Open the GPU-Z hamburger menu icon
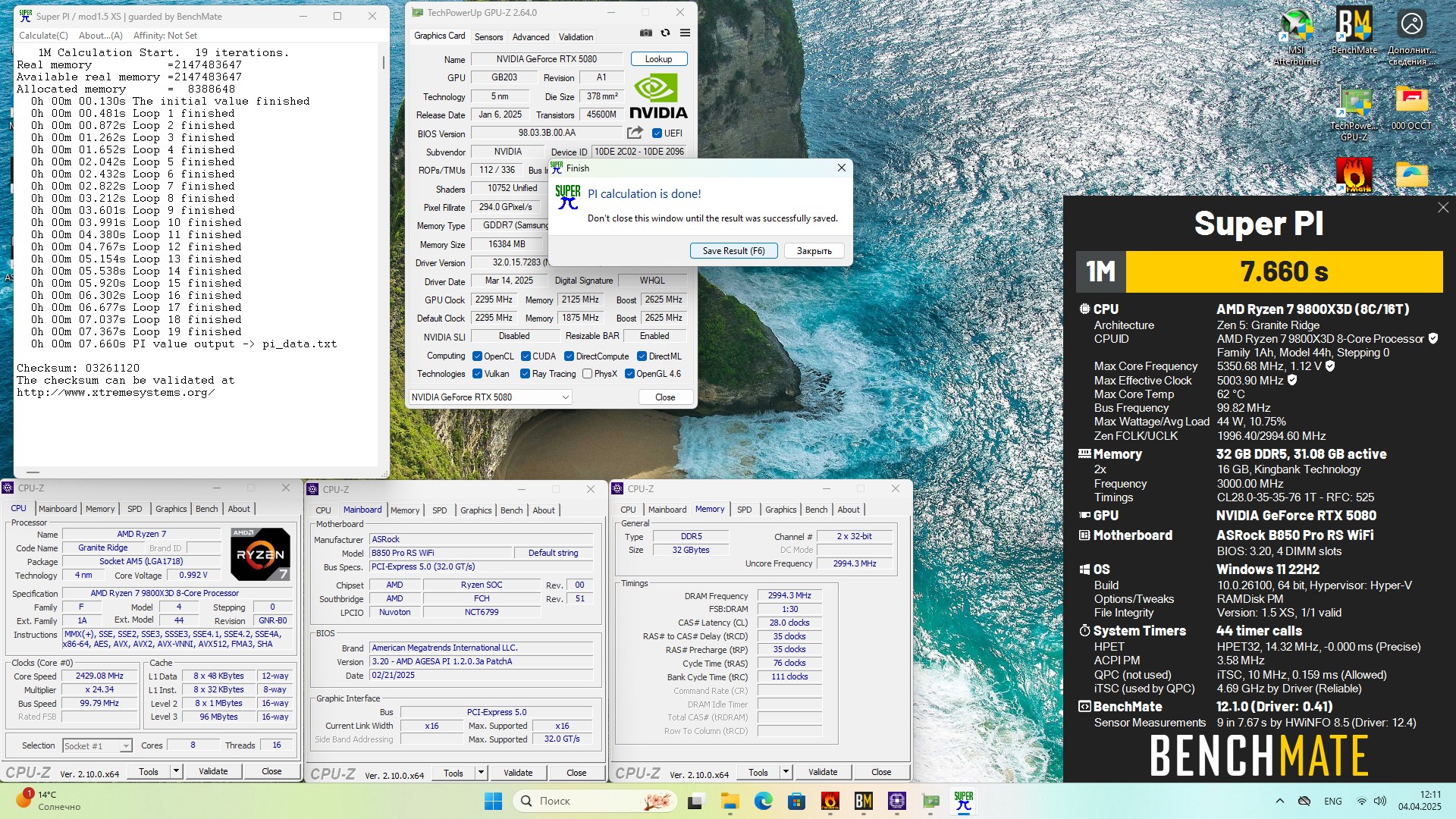This screenshot has width=1456, height=819. click(685, 33)
